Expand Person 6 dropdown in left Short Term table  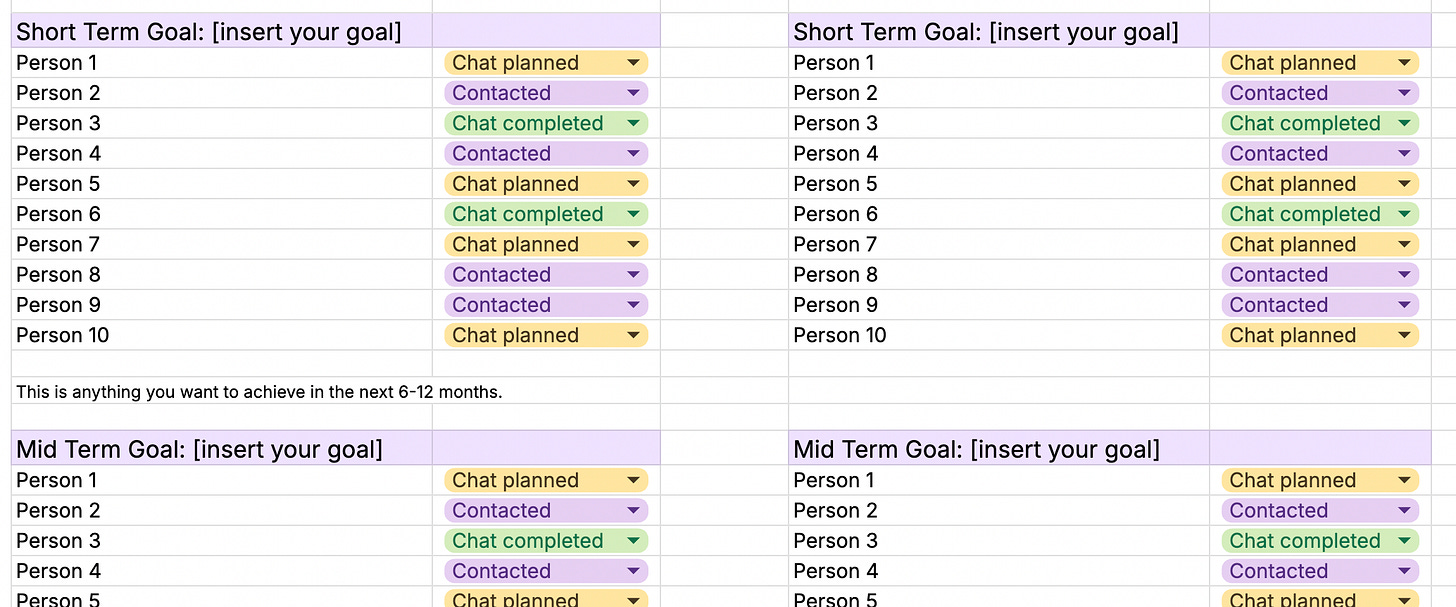[633, 214]
